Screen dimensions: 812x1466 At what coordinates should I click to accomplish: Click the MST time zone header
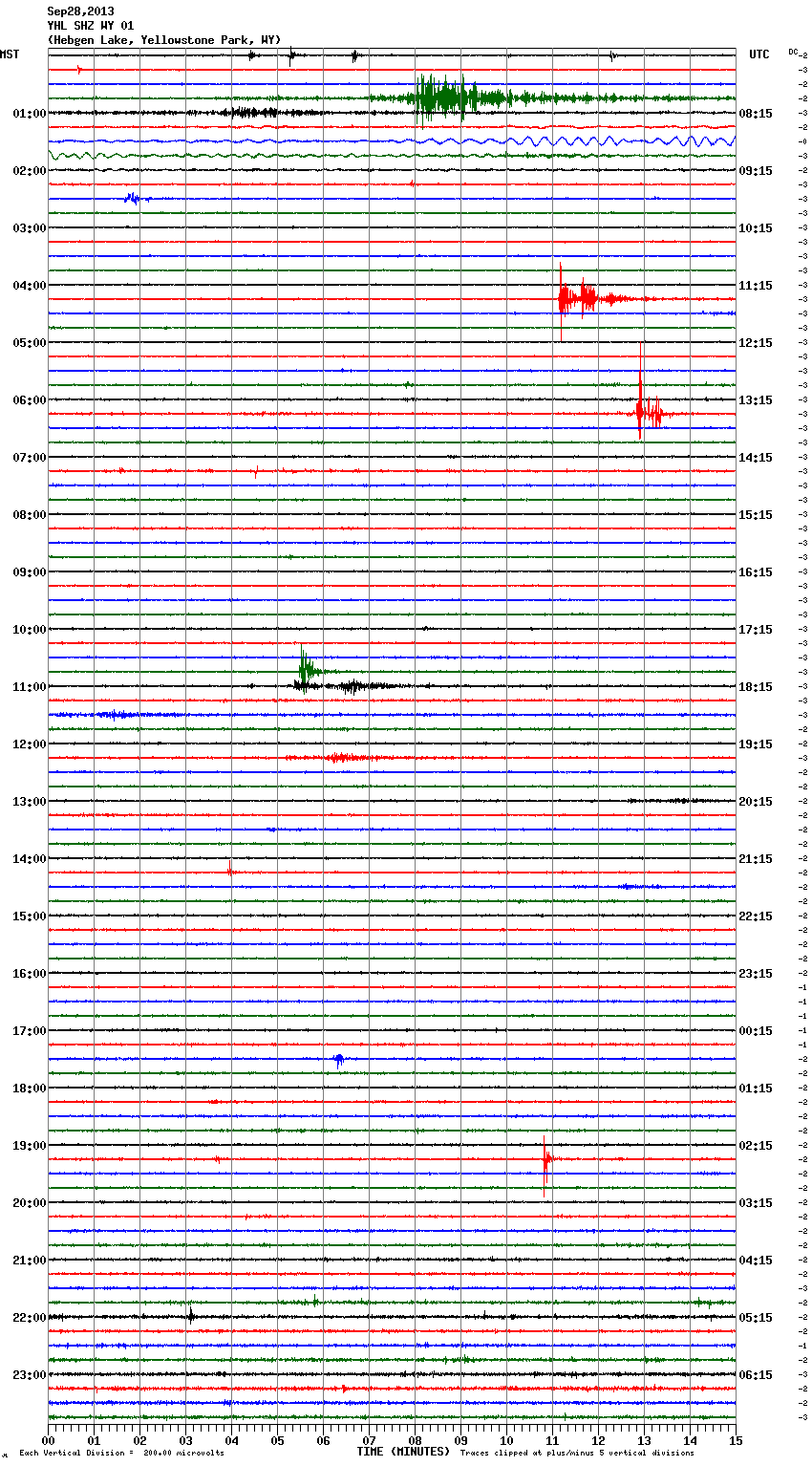pyautogui.click(x=10, y=54)
